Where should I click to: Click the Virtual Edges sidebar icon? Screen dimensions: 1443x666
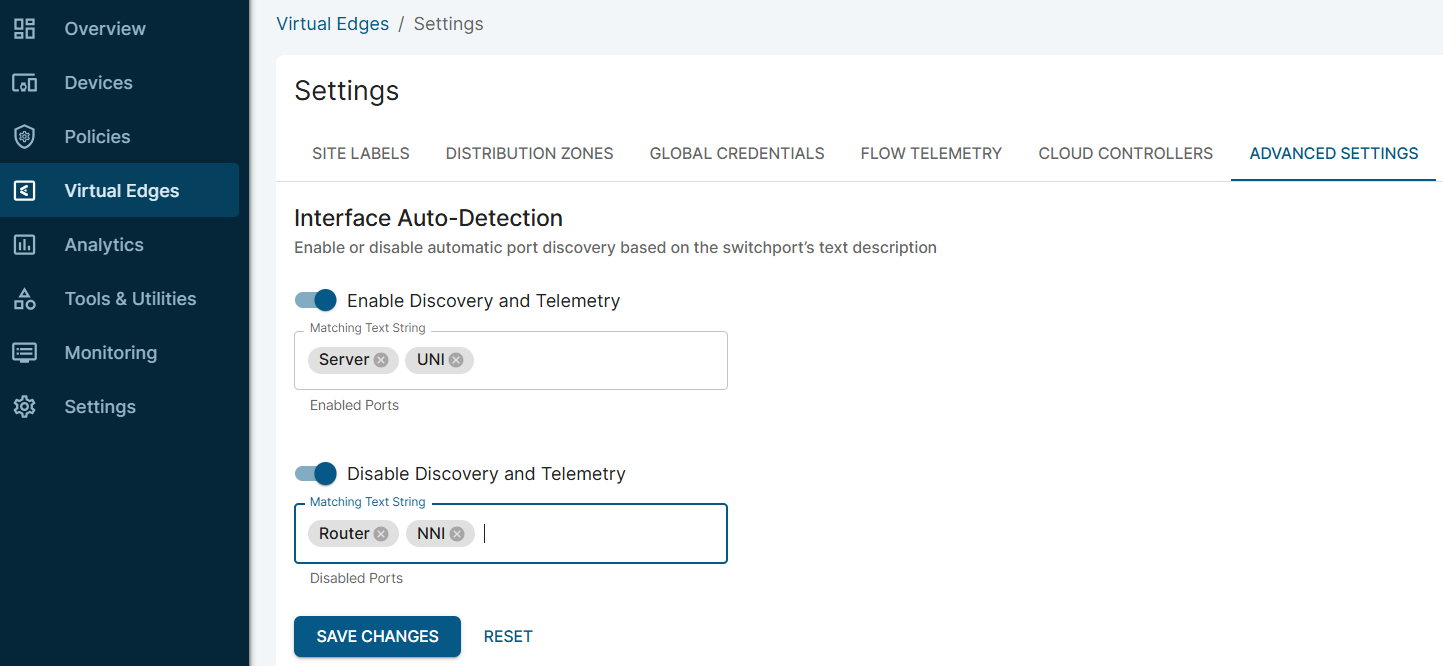(x=25, y=191)
